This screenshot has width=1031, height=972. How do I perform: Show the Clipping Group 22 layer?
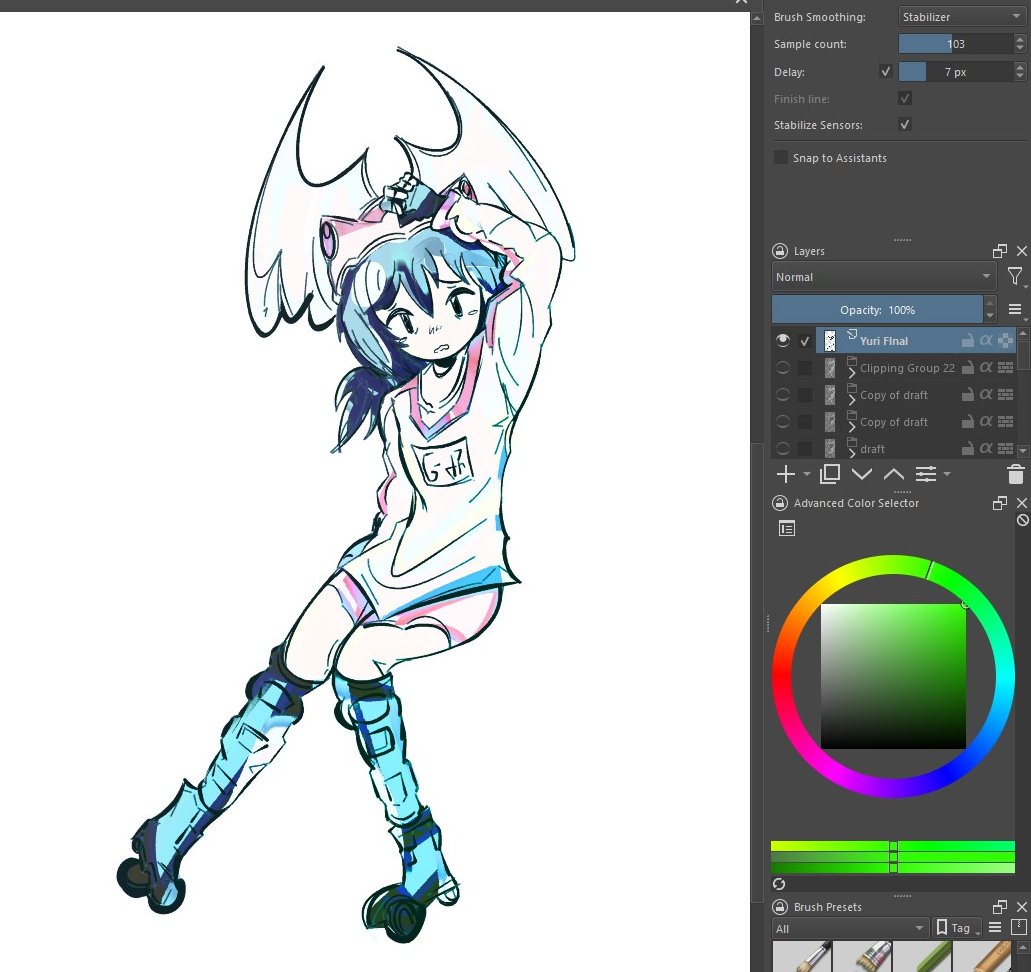(x=782, y=368)
